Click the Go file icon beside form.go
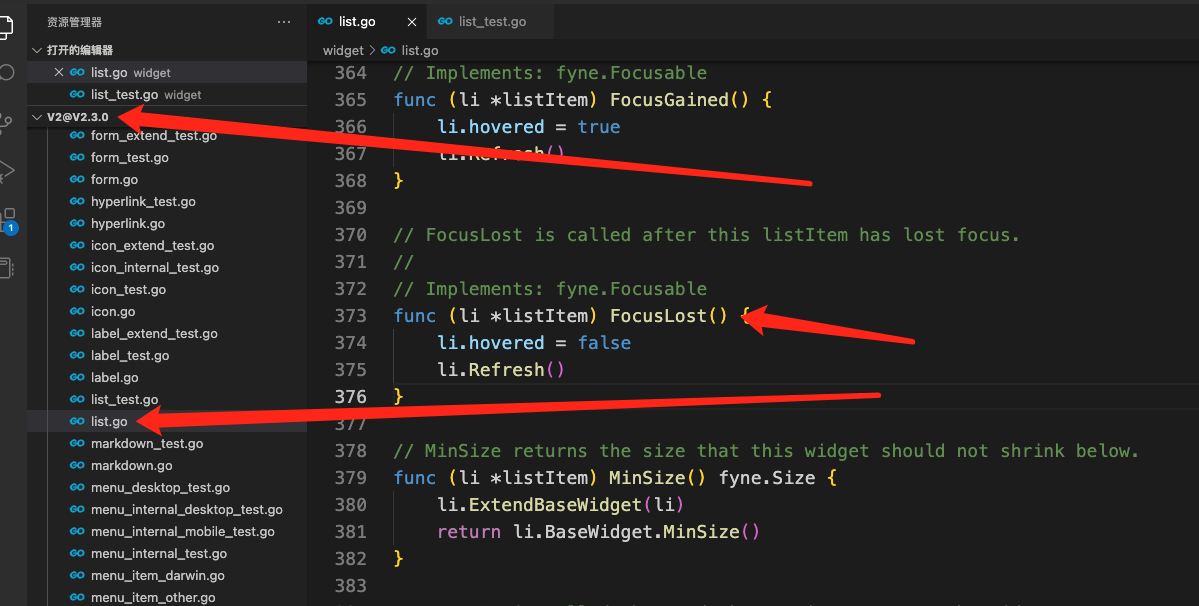The height and width of the screenshot is (606, 1199). click(77, 180)
